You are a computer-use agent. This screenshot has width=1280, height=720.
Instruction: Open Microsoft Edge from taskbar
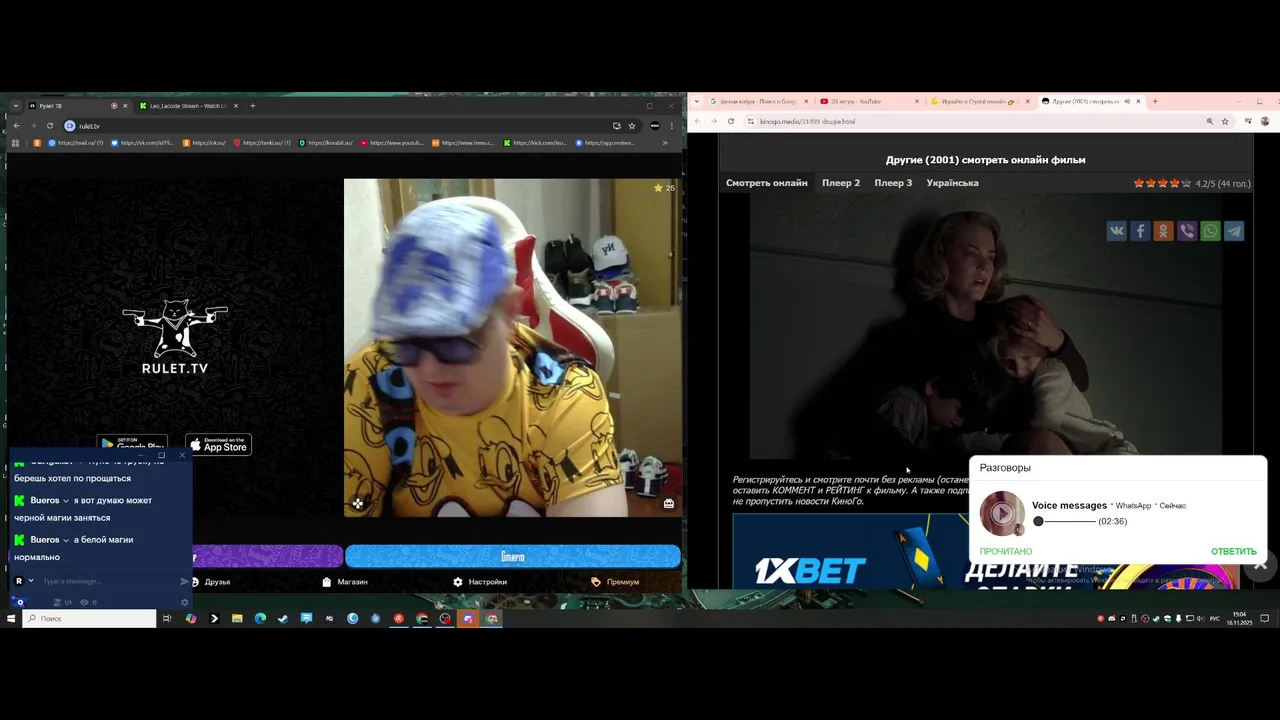click(260, 618)
